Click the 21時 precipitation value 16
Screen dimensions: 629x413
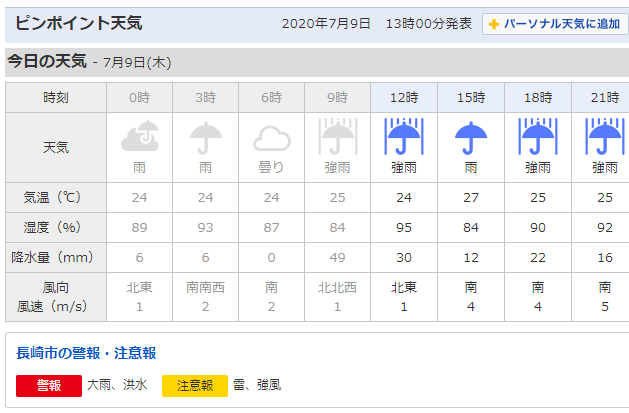(x=605, y=257)
